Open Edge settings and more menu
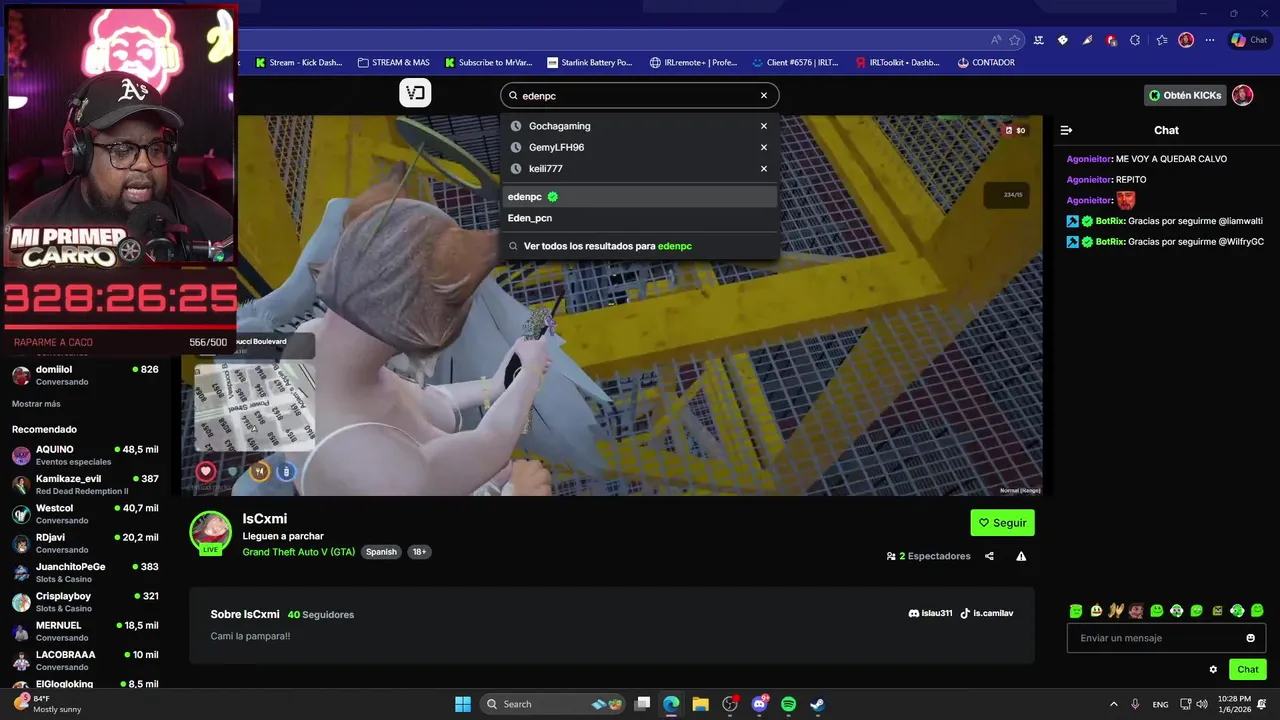The image size is (1280, 720). [x=1210, y=40]
